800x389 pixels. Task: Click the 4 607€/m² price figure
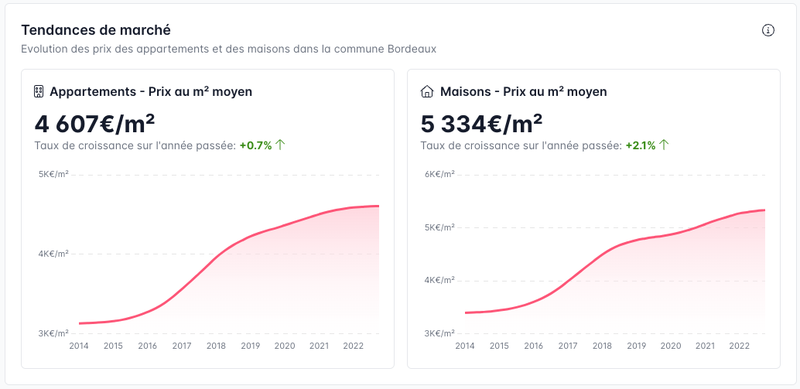(95, 124)
